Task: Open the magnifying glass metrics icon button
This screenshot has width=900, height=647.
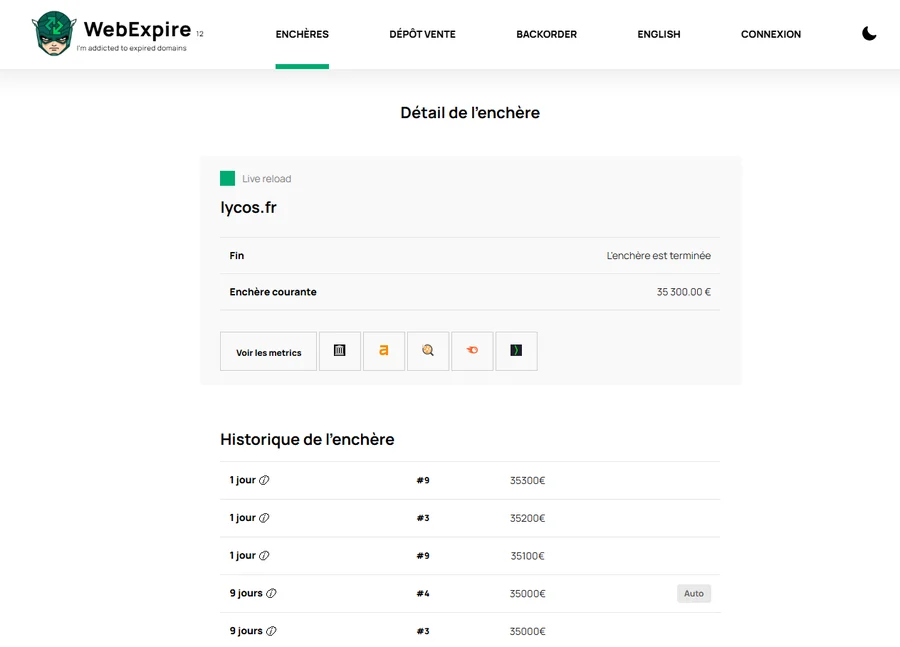Action: pos(428,351)
